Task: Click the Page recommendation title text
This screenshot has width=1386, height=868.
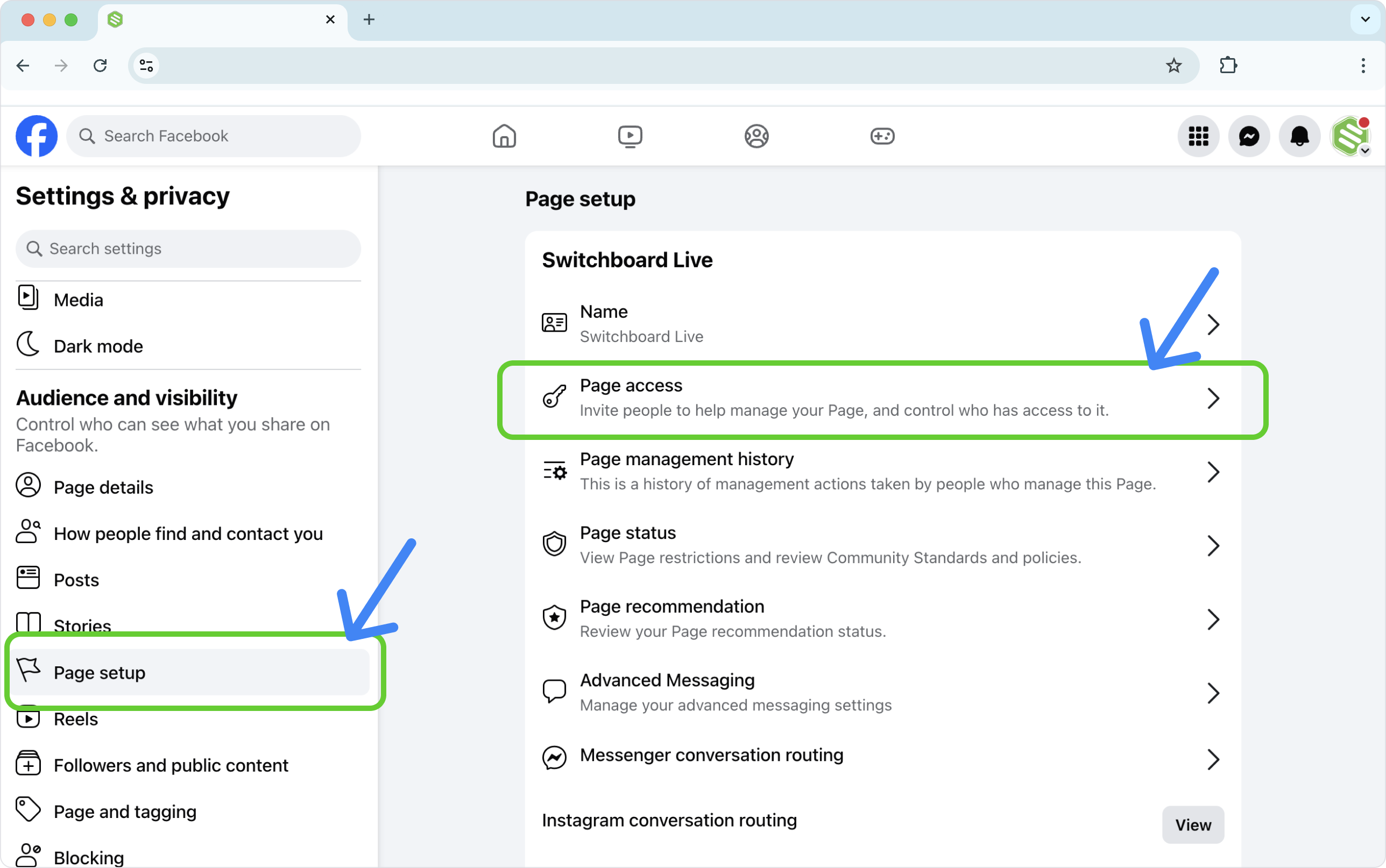Action: pyautogui.click(x=672, y=606)
